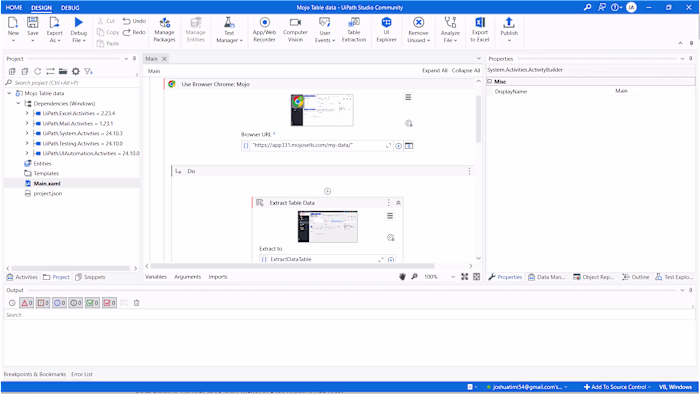The width and height of the screenshot is (700, 394).
Task: Open the Variables panel
Action: click(x=156, y=277)
